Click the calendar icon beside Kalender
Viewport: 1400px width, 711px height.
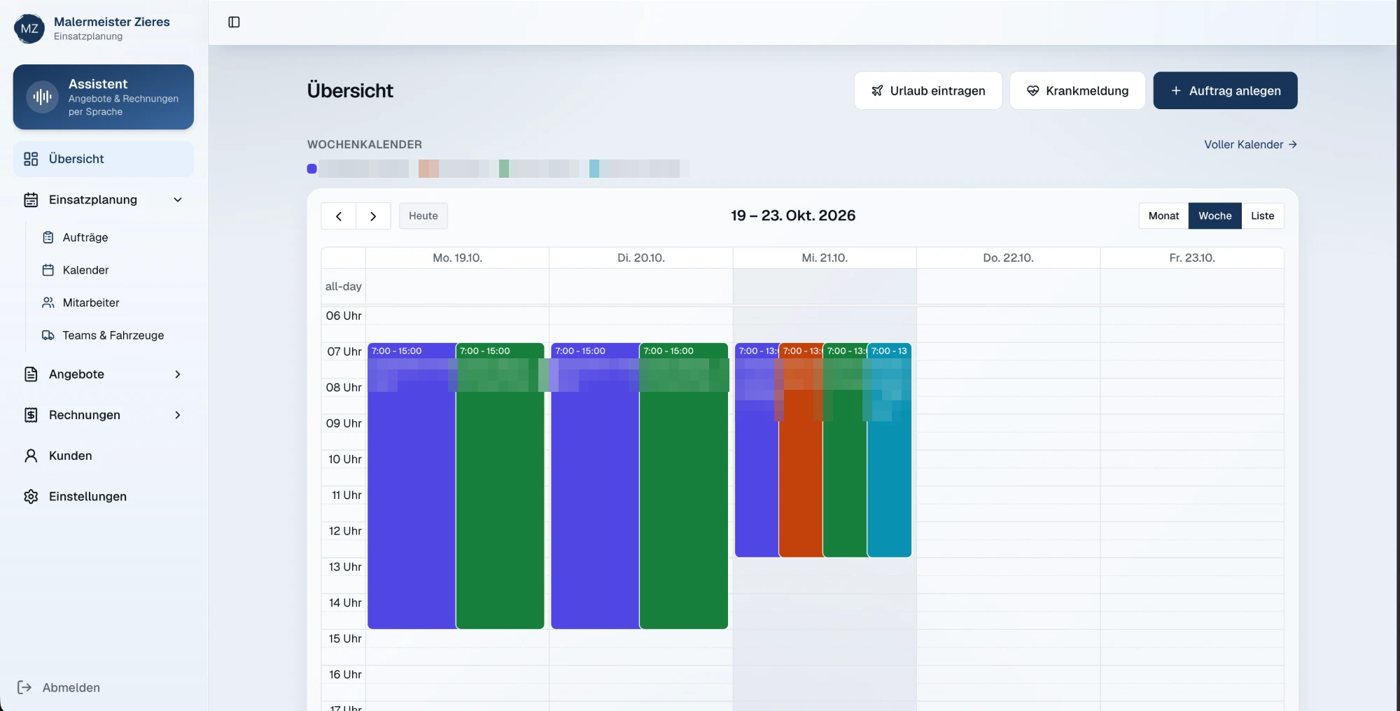[48, 270]
